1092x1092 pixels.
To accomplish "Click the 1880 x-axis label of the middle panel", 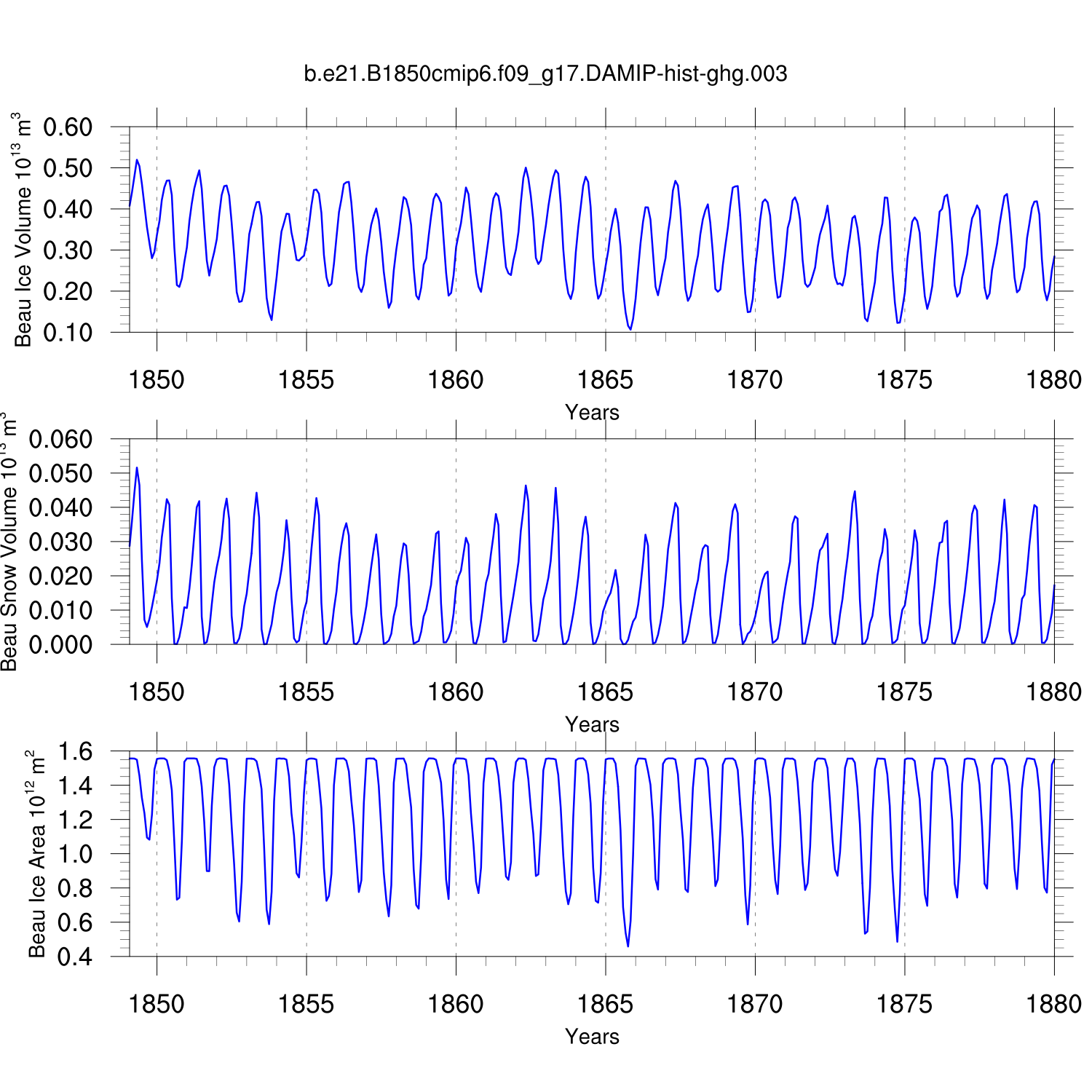I will click(x=1053, y=692).
